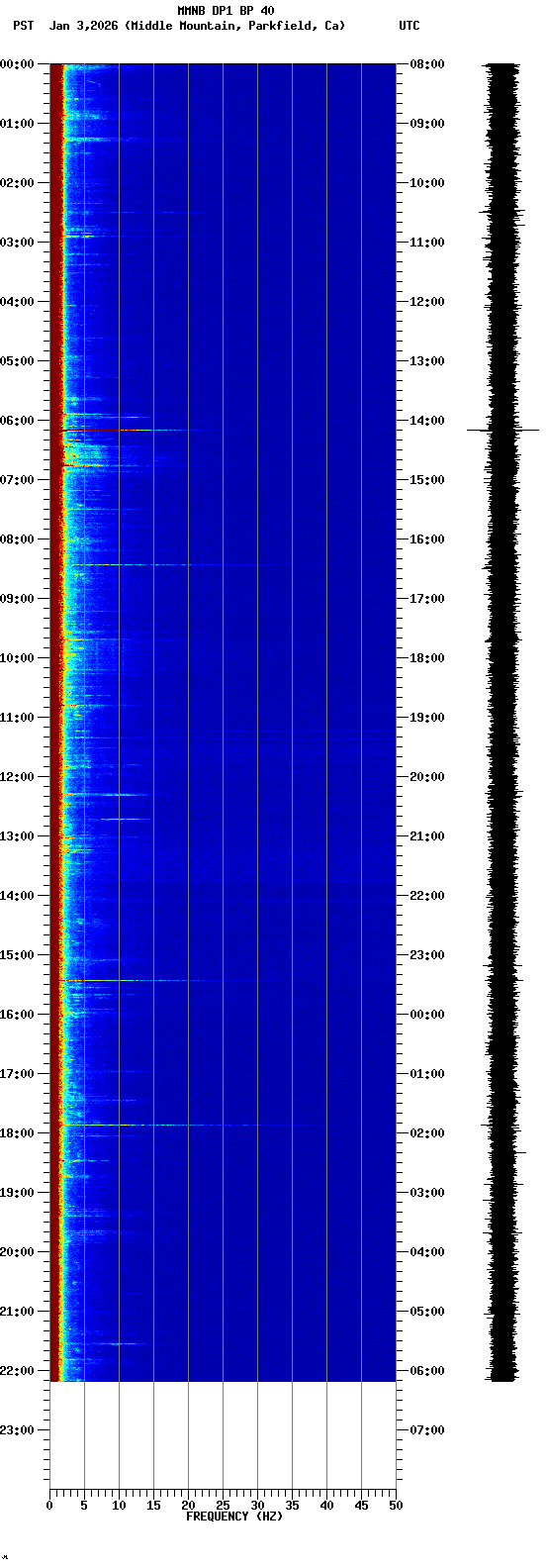Click the UTC time label '07:00'

pyautogui.click(x=426, y=1430)
